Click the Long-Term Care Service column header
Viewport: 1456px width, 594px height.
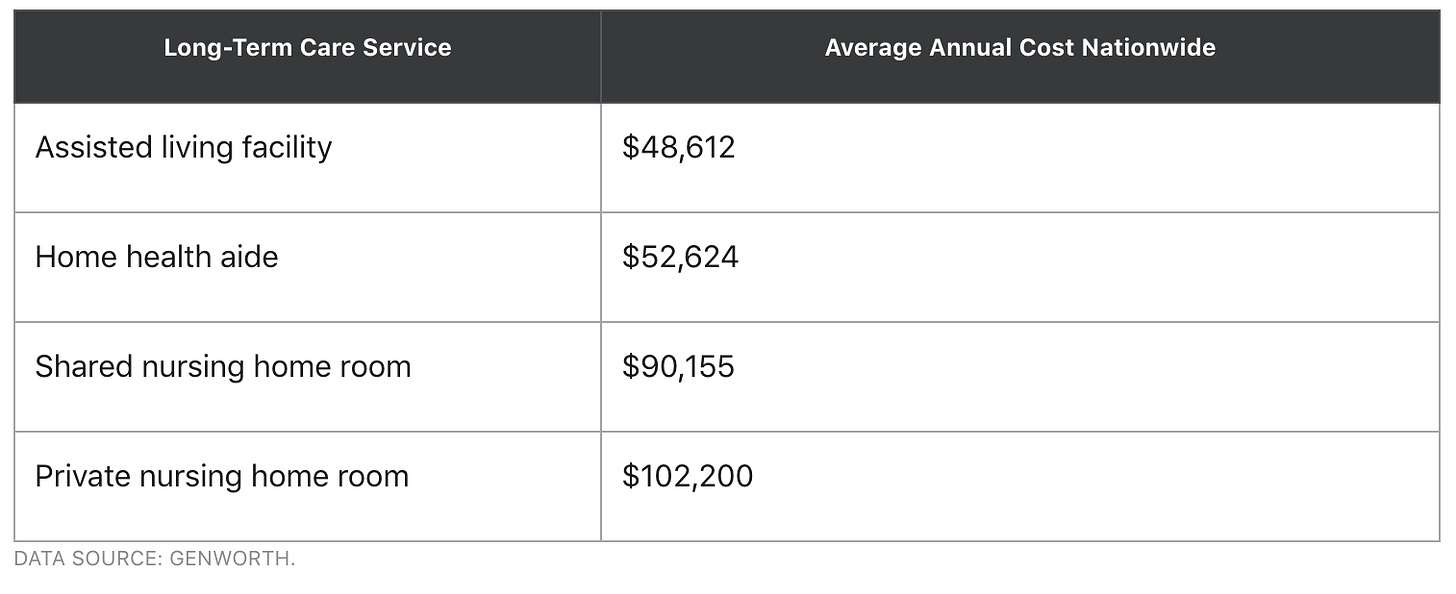pyautogui.click(x=307, y=48)
